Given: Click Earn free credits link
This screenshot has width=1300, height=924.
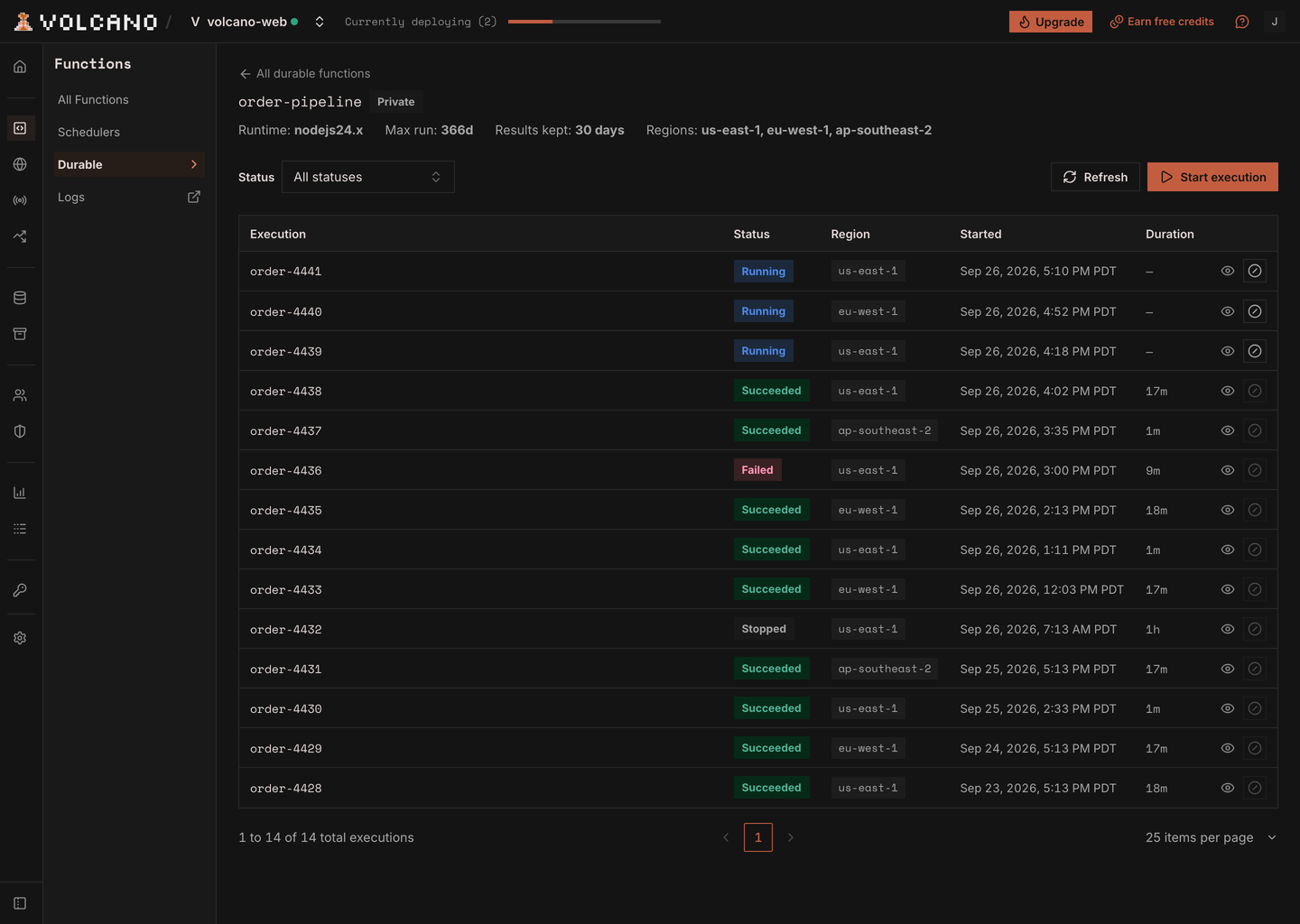Looking at the screenshot, I should (1162, 22).
